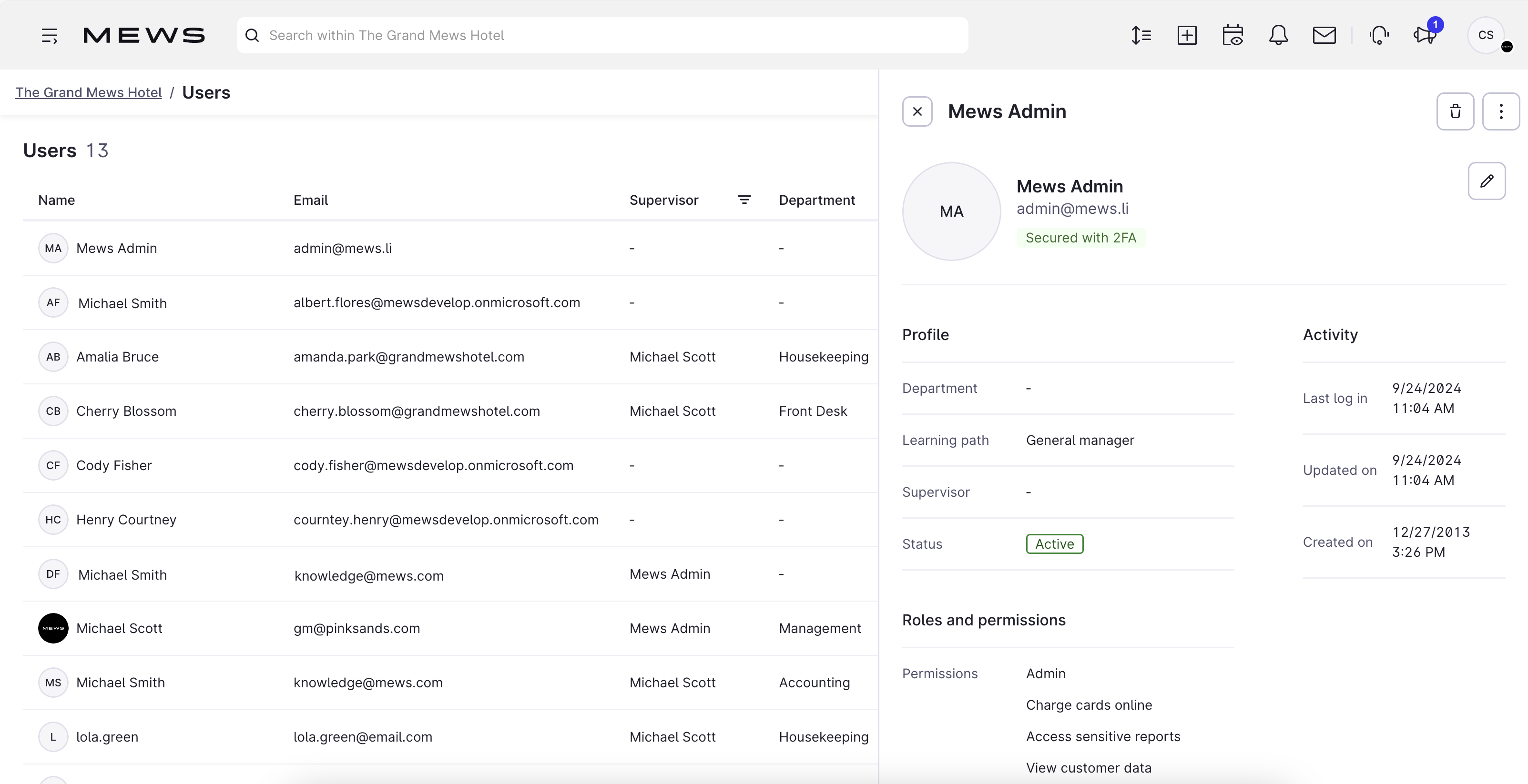Select the Mews Admin row
The height and width of the screenshot is (784, 1528).
[450, 248]
